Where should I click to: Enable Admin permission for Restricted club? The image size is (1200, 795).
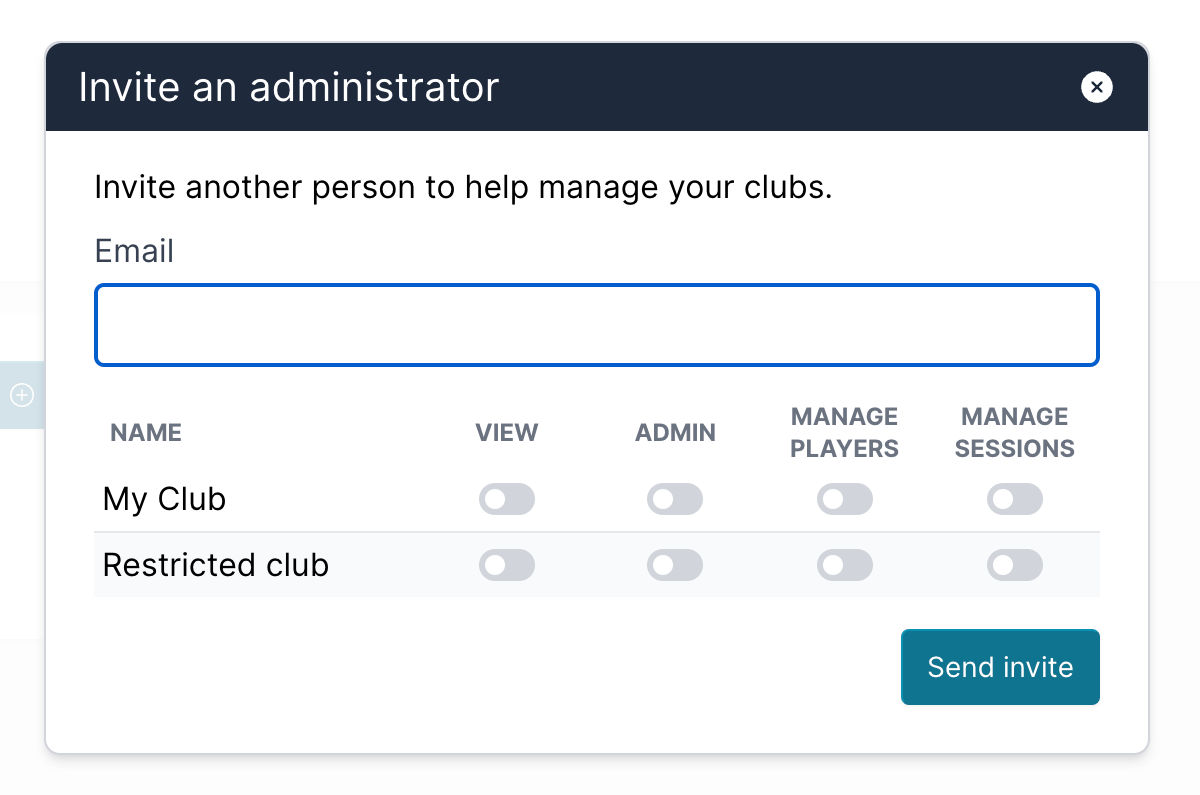(675, 565)
